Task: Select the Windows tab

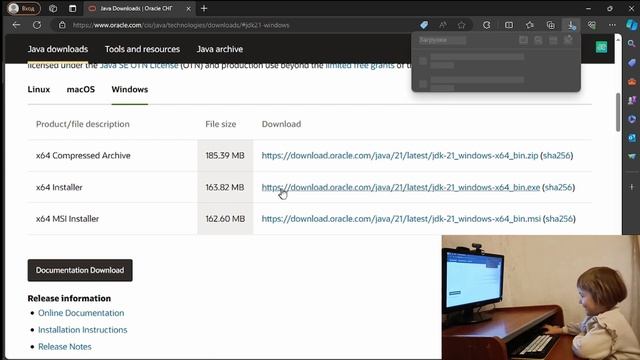Action: coord(130,89)
